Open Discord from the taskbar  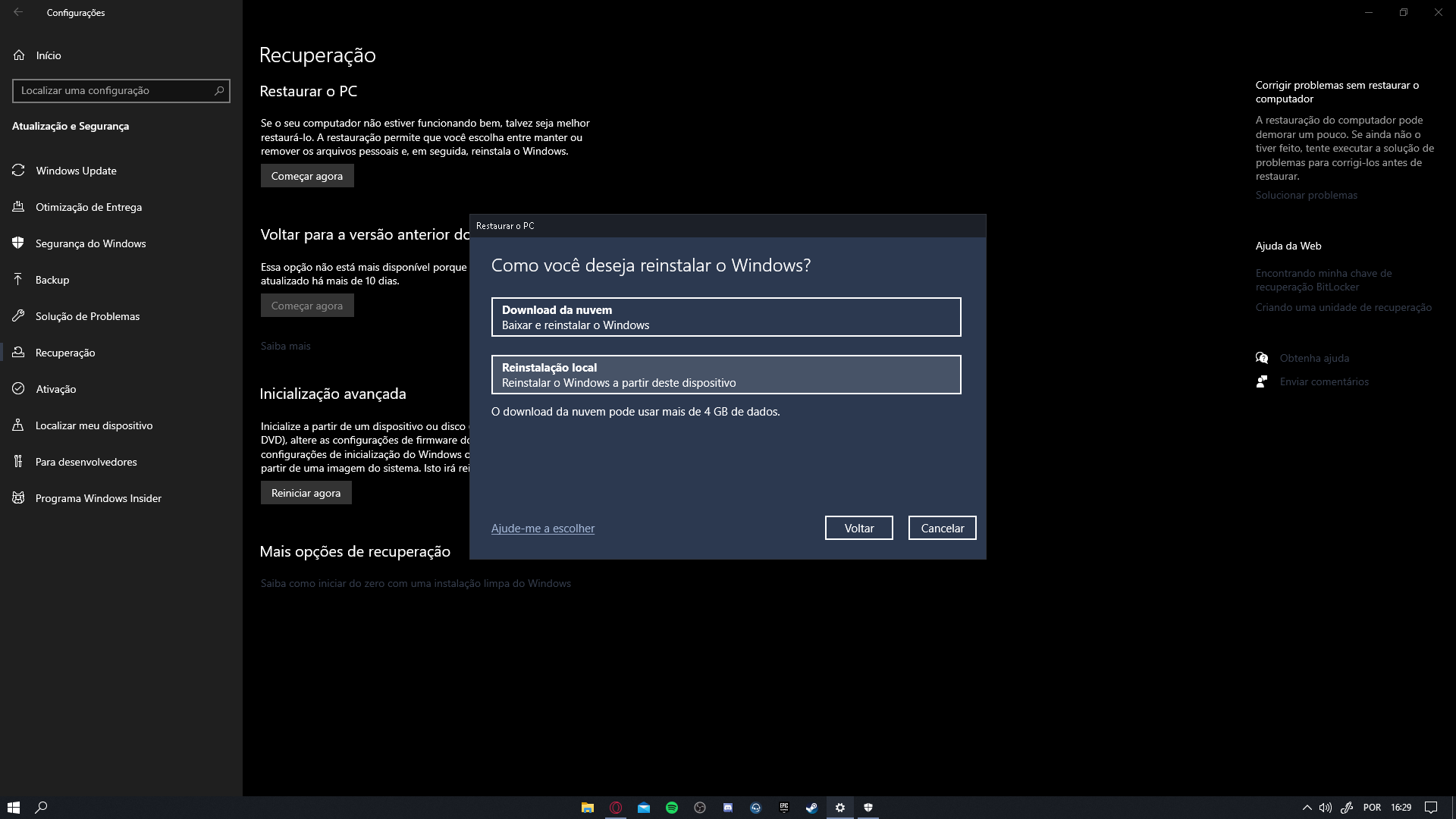tap(728, 808)
